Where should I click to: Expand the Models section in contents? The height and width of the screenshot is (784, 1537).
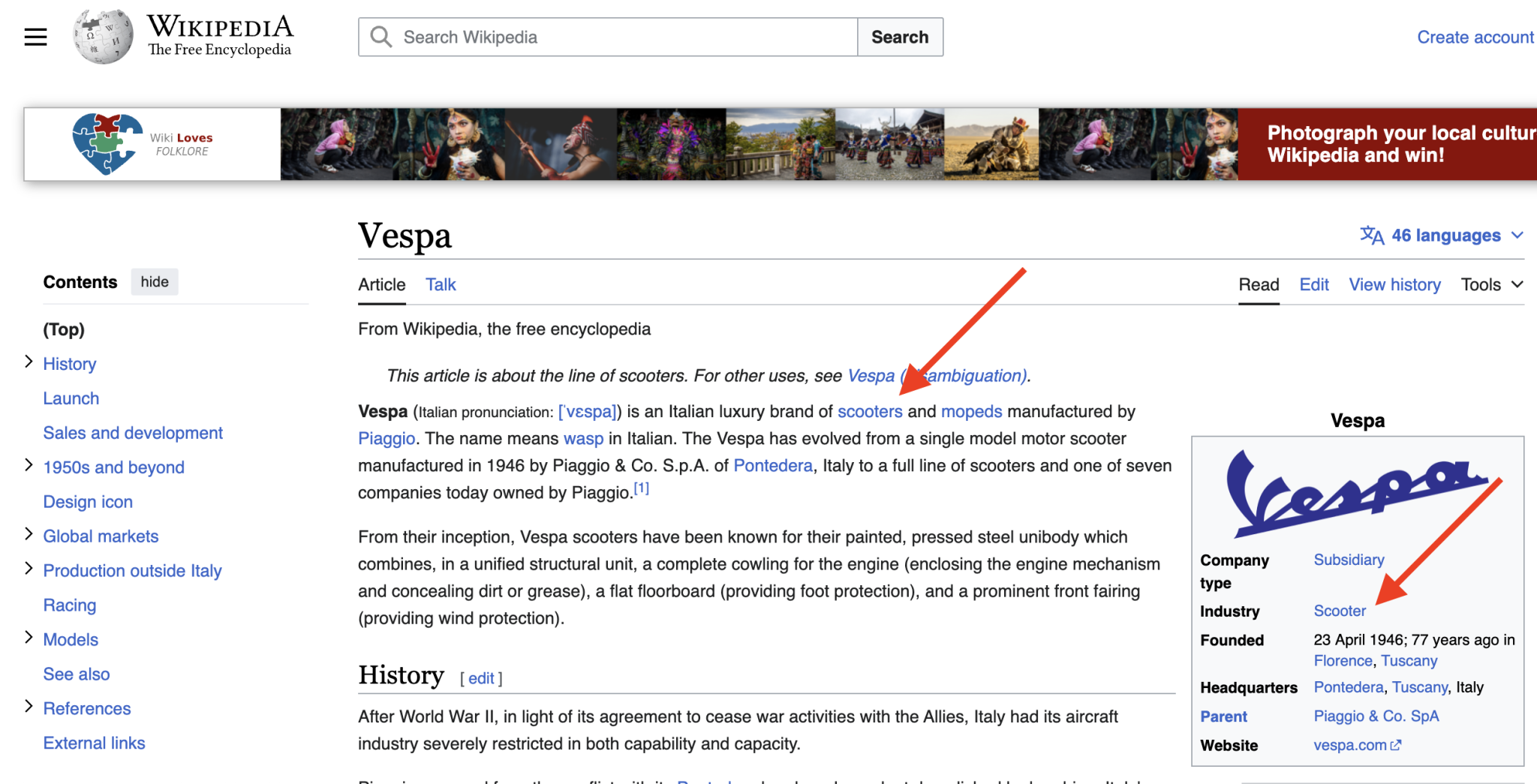point(29,638)
